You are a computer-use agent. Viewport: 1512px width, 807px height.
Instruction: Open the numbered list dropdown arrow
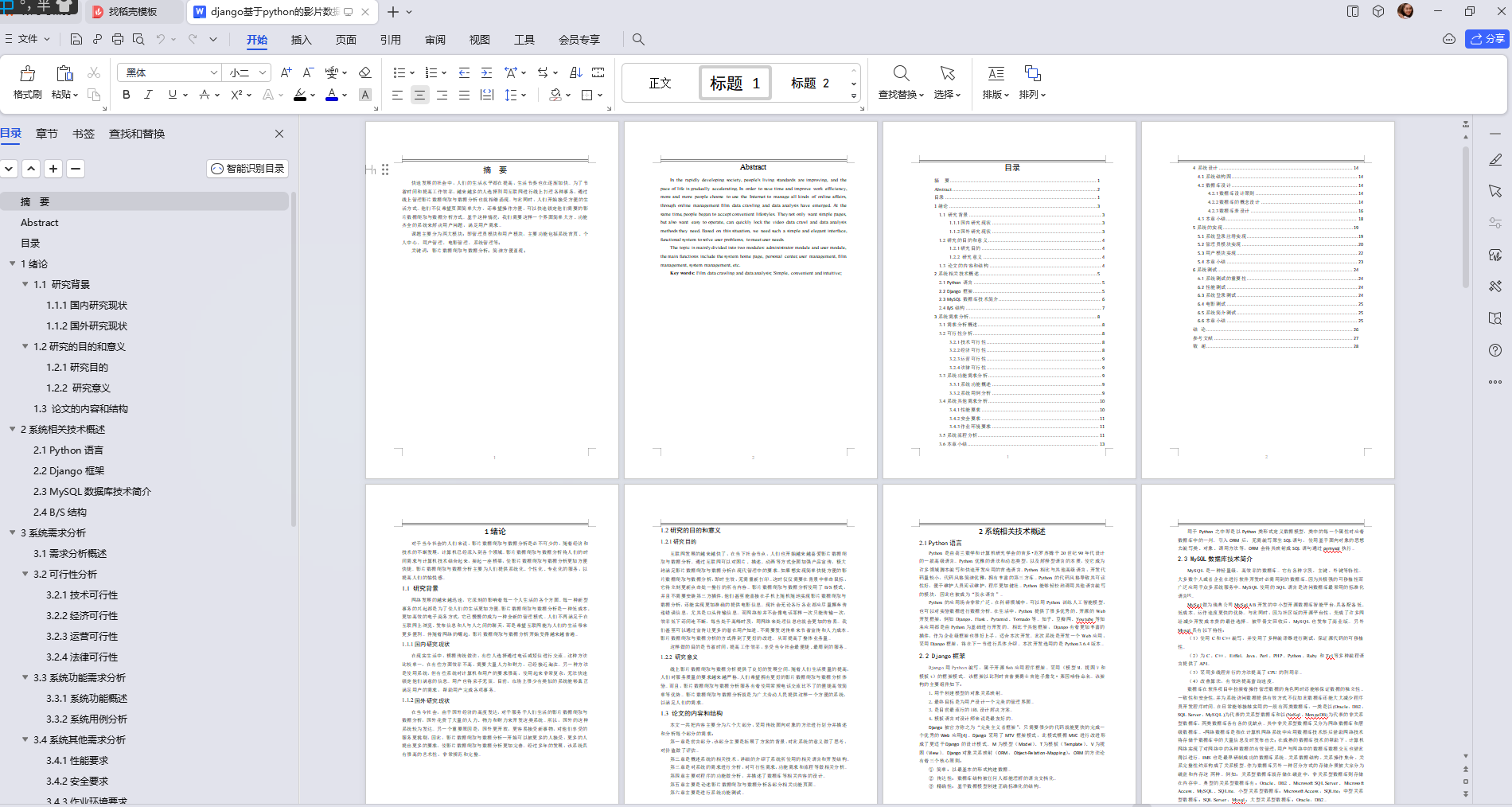point(444,72)
